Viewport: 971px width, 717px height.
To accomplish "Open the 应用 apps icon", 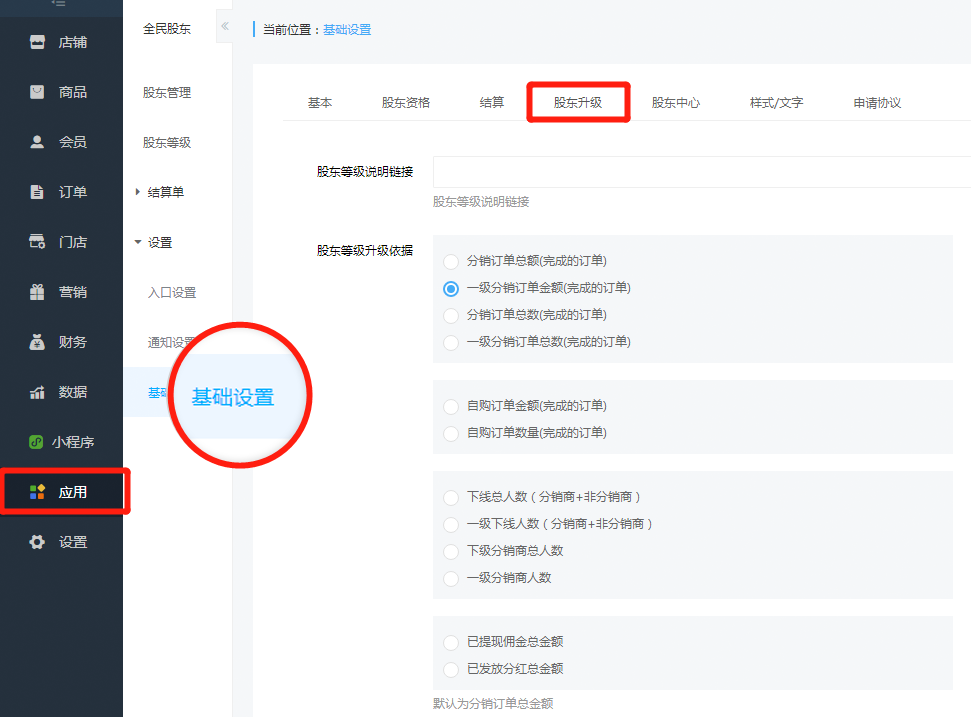I will pyautogui.click(x=37, y=492).
